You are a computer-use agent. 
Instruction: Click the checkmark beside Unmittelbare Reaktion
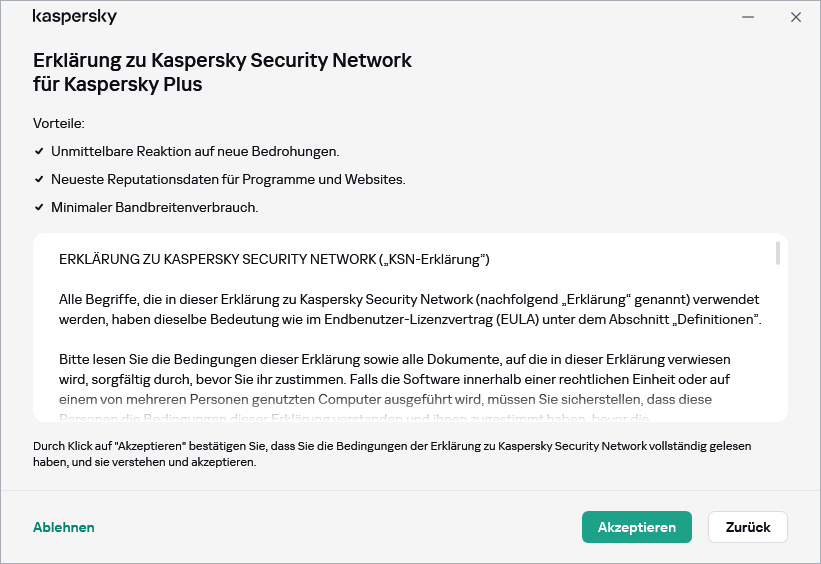[39, 152]
